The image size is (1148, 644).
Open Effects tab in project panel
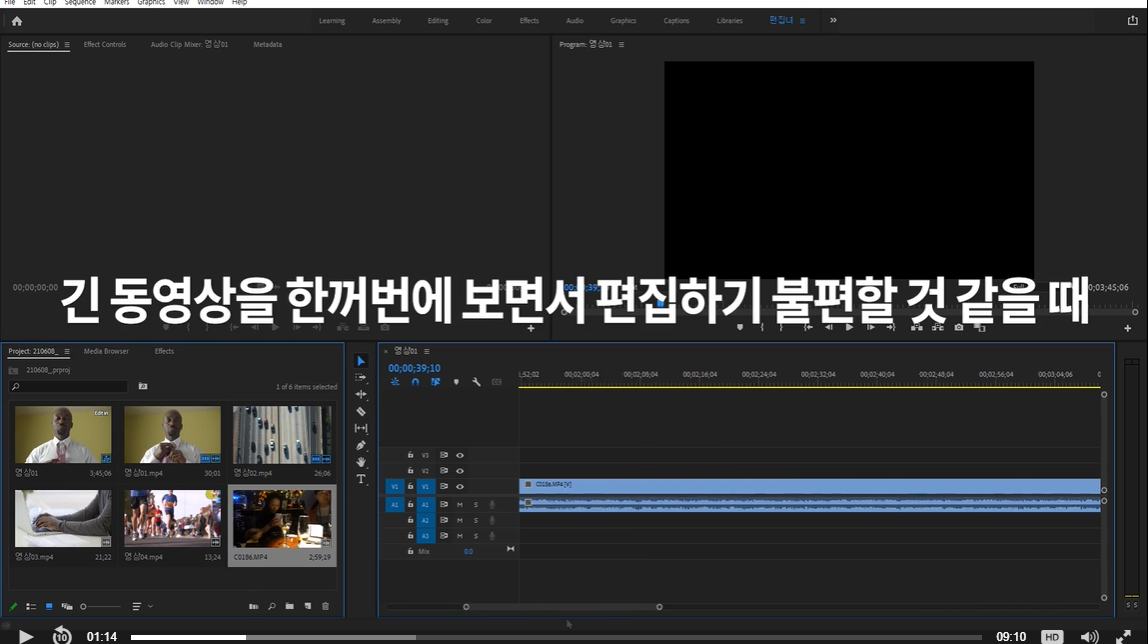[164, 351]
